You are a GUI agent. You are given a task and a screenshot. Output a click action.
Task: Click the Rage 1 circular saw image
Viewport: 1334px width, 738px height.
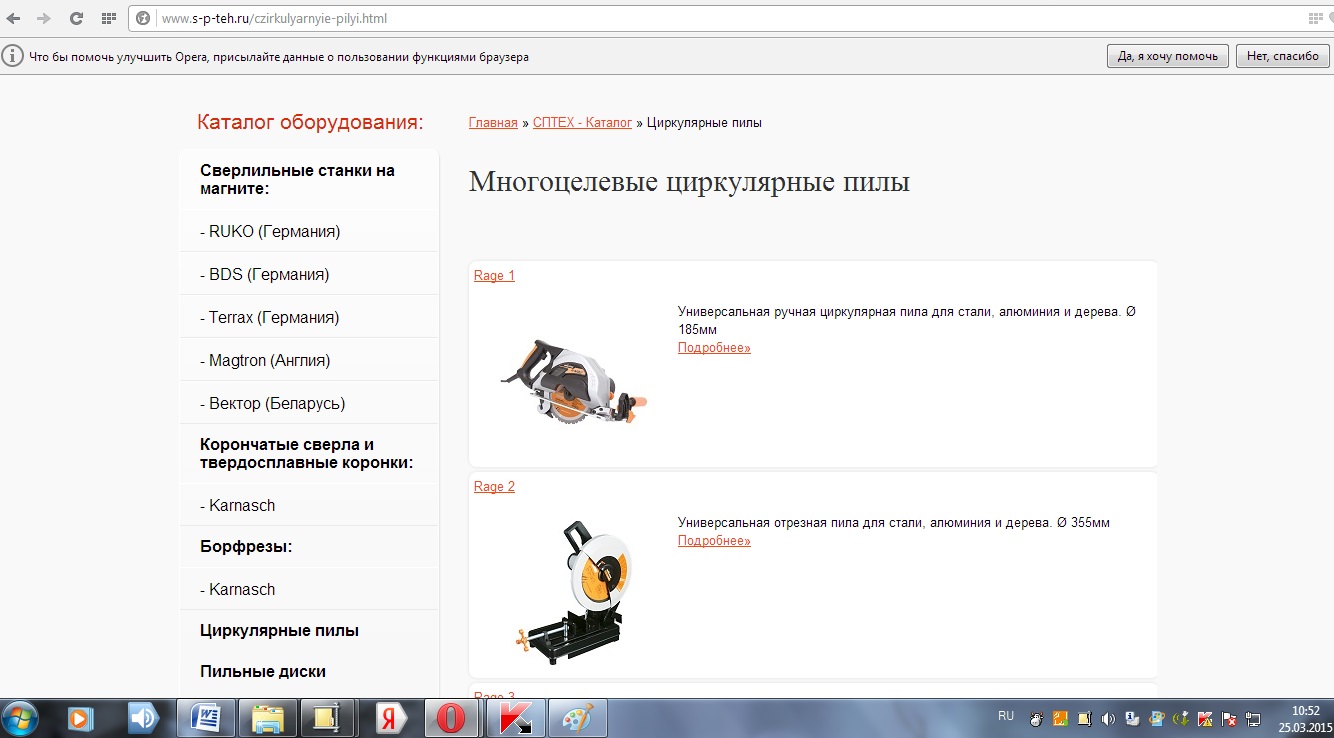(573, 382)
